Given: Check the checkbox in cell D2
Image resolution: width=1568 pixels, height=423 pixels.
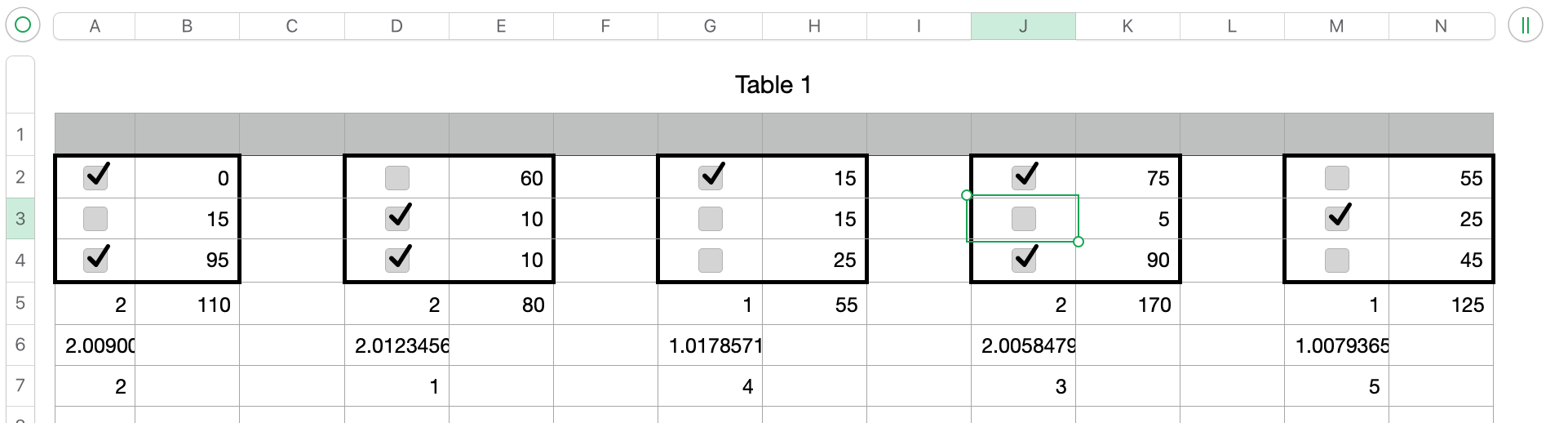Looking at the screenshot, I should (397, 178).
